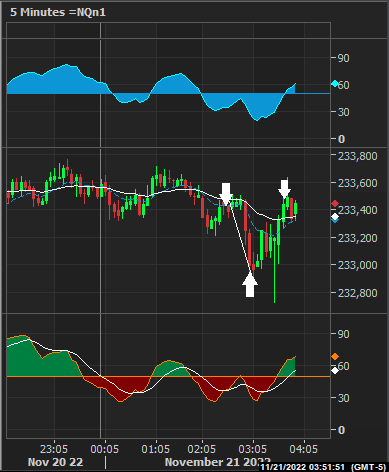Click the 30 label in the green-red oscillator panel
Viewport: 389px width, 472px height.
[x=344, y=398]
